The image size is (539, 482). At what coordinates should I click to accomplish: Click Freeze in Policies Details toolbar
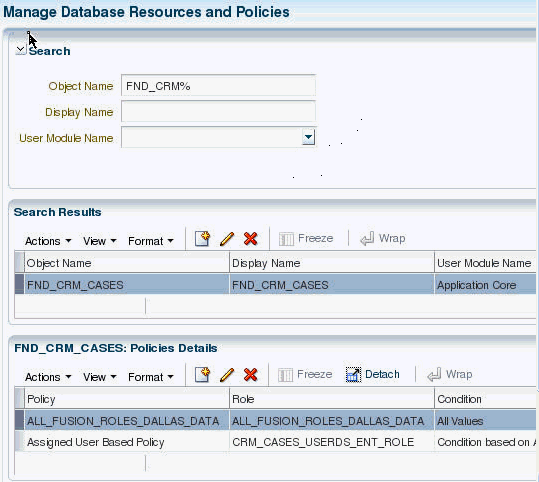[305, 374]
